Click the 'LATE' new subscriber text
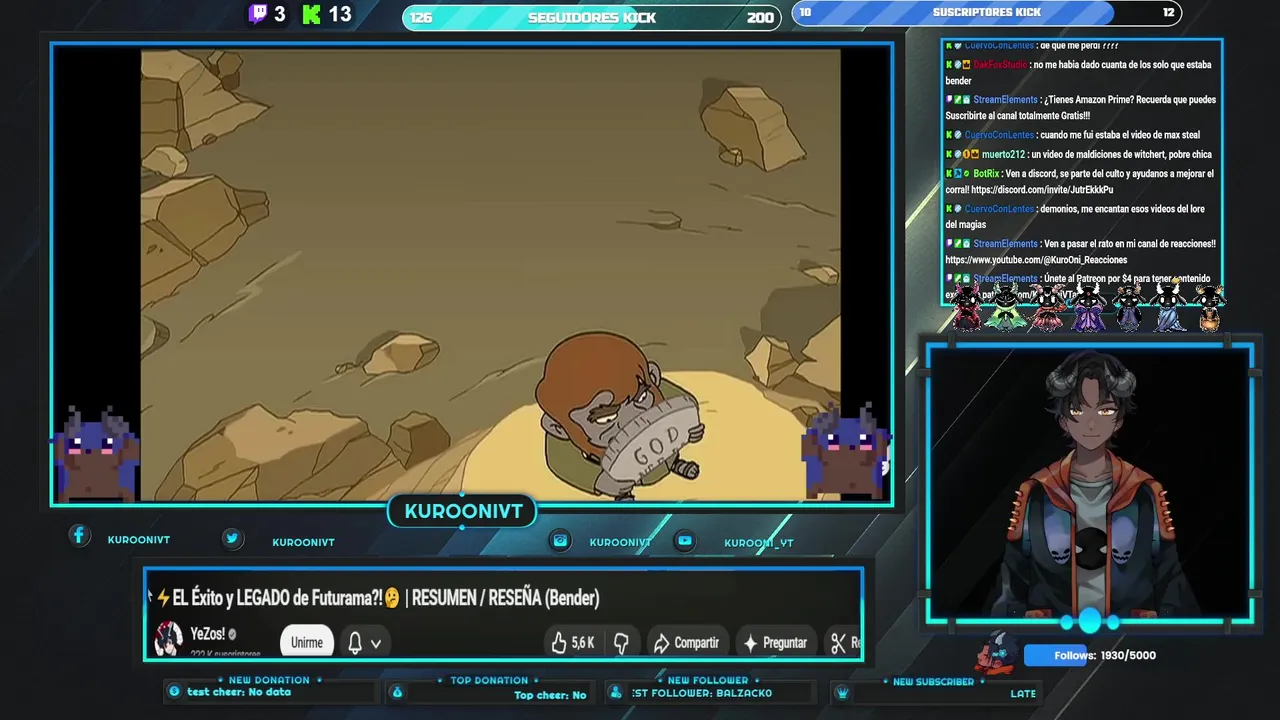Image resolution: width=1280 pixels, height=720 pixels. click(x=1023, y=693)
